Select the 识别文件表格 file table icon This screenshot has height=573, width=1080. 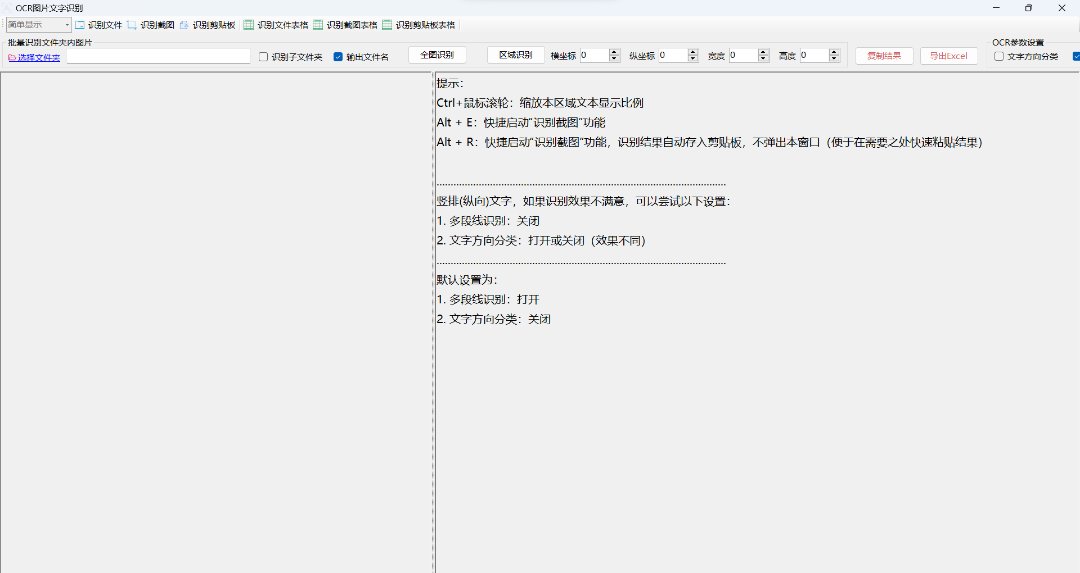pos(249,24)
